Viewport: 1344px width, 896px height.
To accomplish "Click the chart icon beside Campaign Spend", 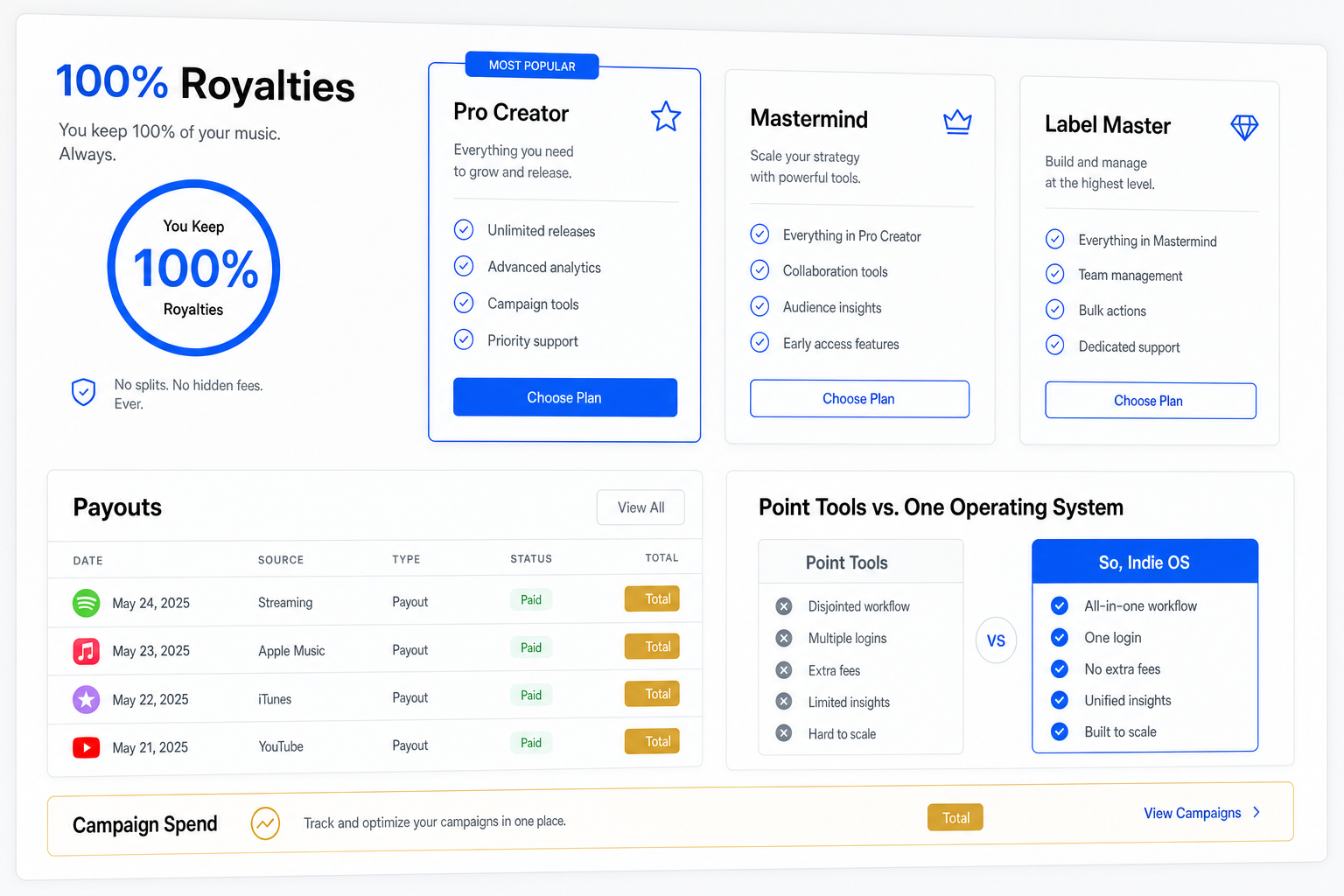I will point(265,823).
